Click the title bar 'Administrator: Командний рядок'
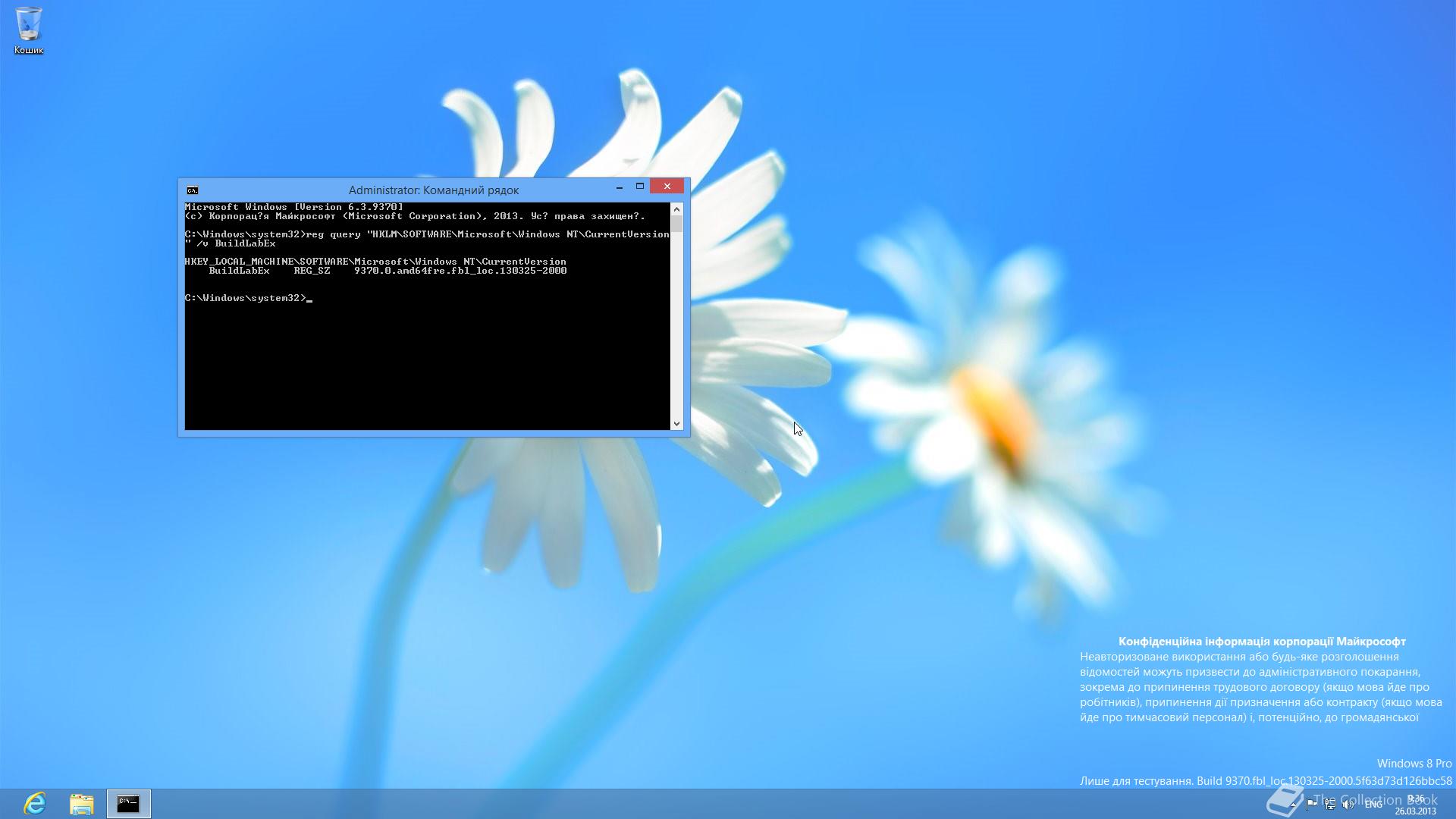The width and height of the screenshot is (1456, 819). (433, 190)
